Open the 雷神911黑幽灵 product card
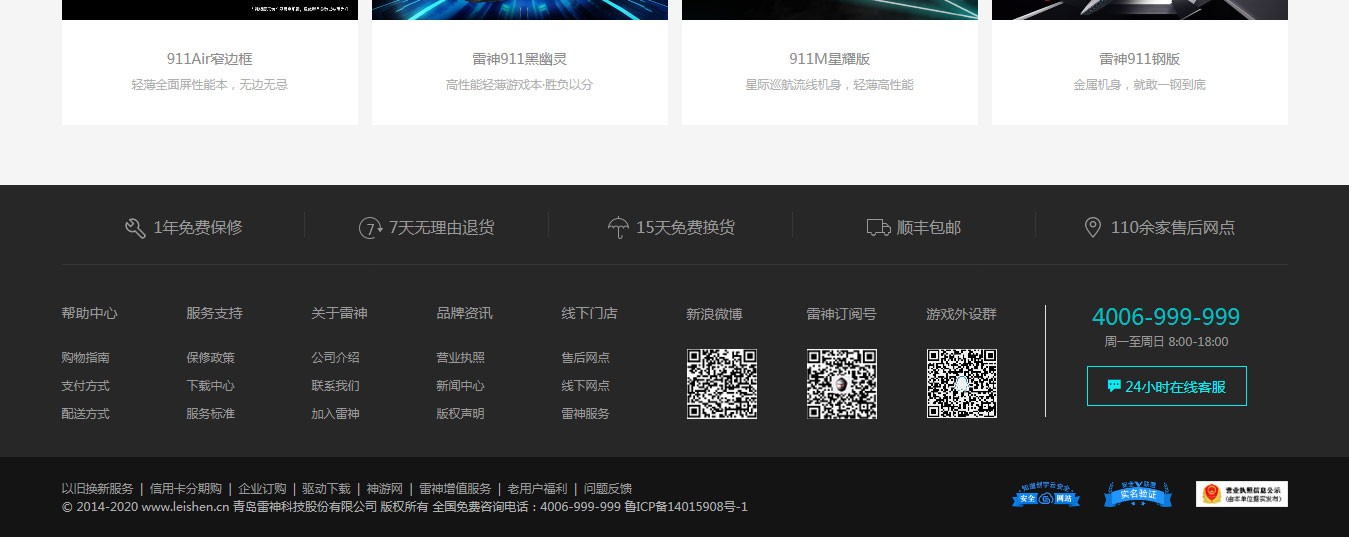The image size is (1349, 537). pyautogui.click(x=520, y=62)
